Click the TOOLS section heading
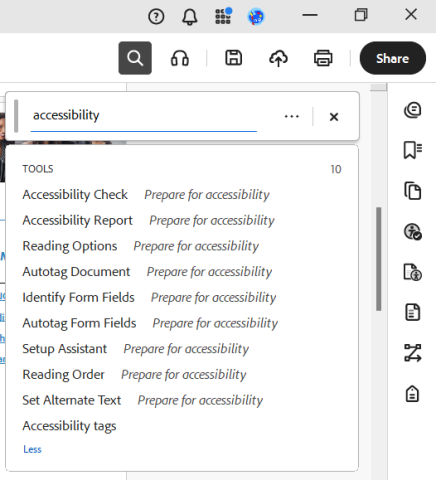The height and width of the screenshot is (480, 436). [38, 169]
